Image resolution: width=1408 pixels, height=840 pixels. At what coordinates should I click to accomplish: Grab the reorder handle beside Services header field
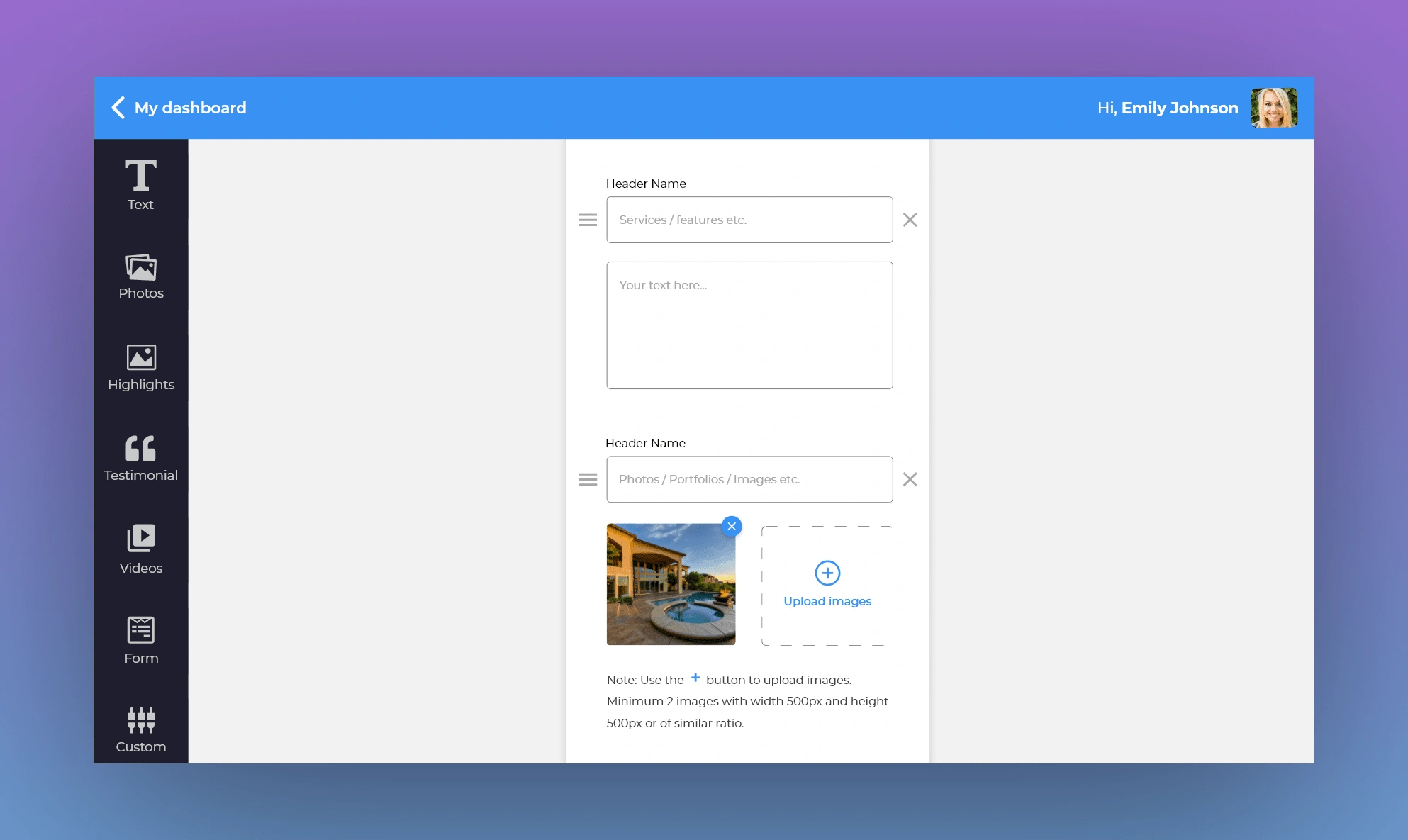pos(588,220)
